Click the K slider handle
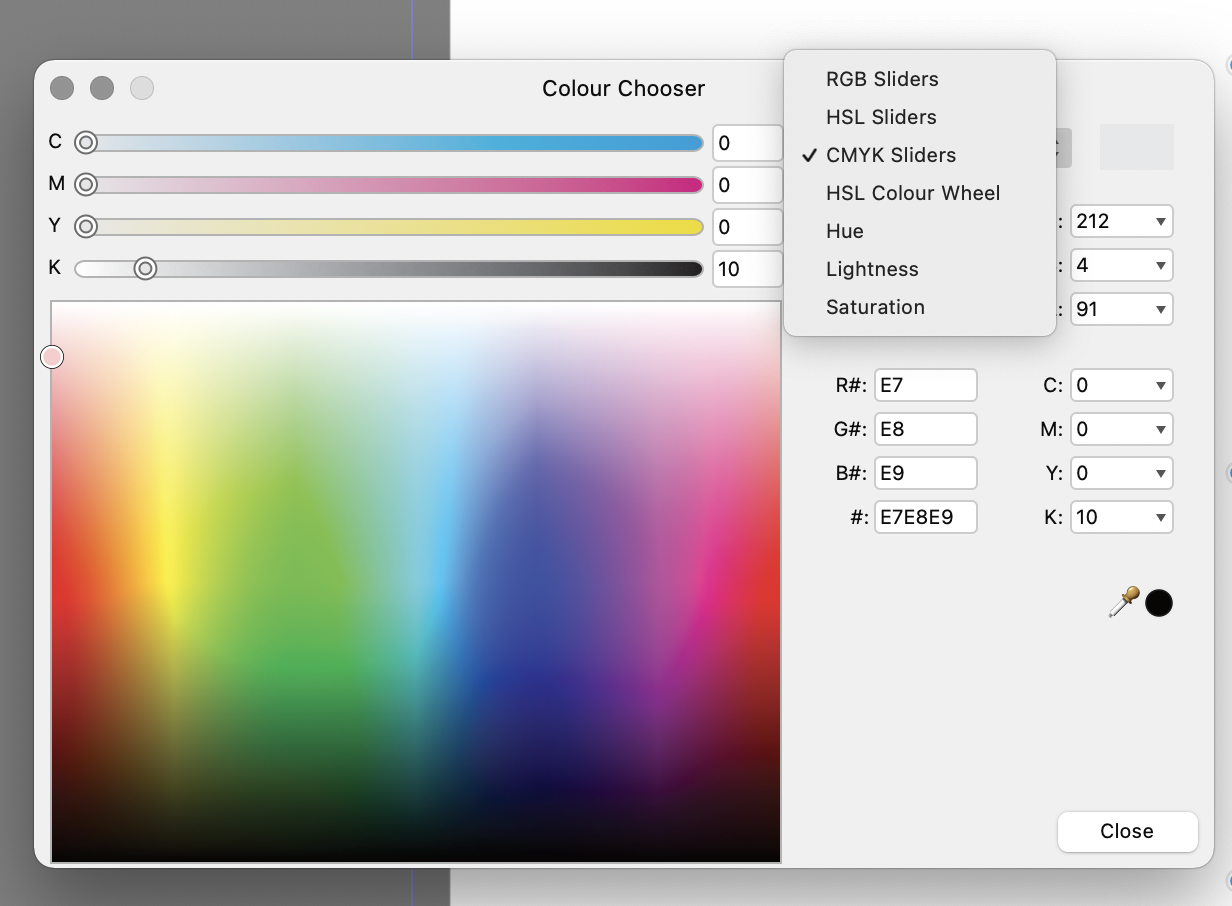This screenshot has height=906, width=1232. coord(145,269)
